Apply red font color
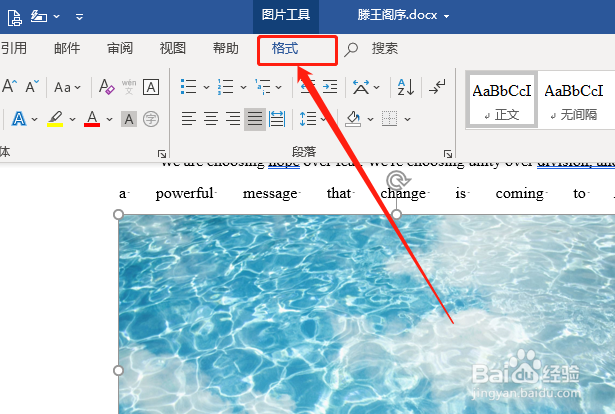615x414 pixels. pyautogui.click(x=92, y=119)
